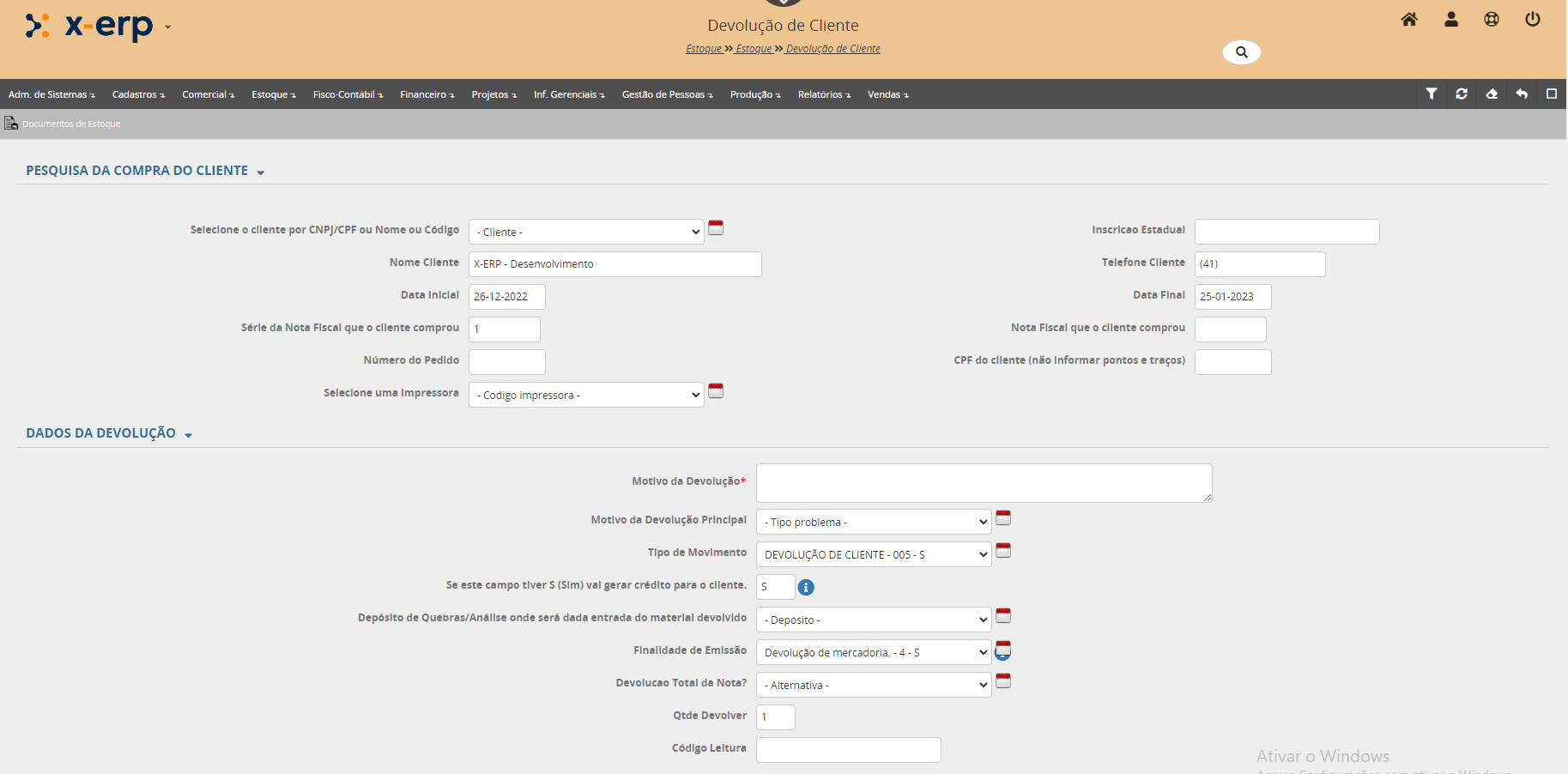Open the Cliente selection dropdown
This screenshot has height=774, width=1568.
click(x=586, y=232)
